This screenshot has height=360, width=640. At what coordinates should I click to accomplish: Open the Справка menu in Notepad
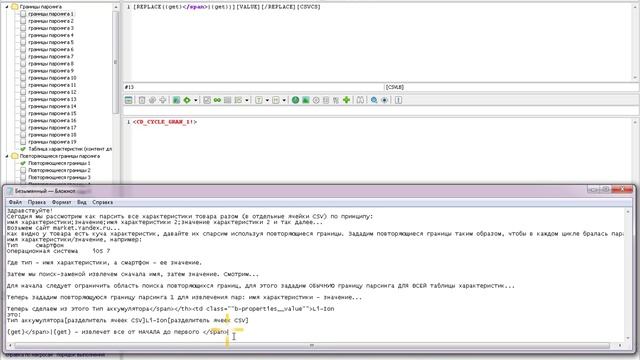tap(102, 202)
